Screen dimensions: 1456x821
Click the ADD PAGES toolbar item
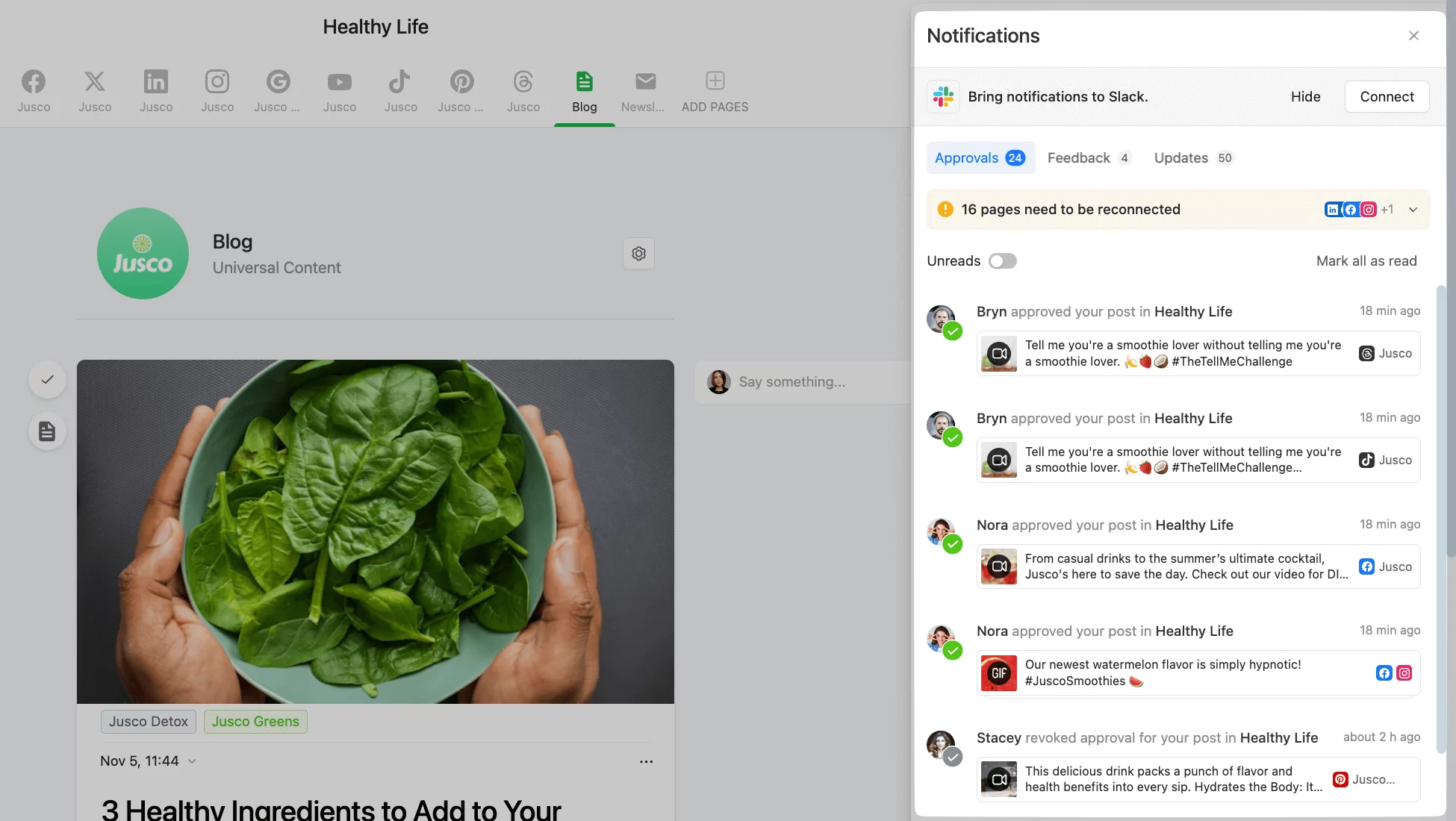point(715,90)
